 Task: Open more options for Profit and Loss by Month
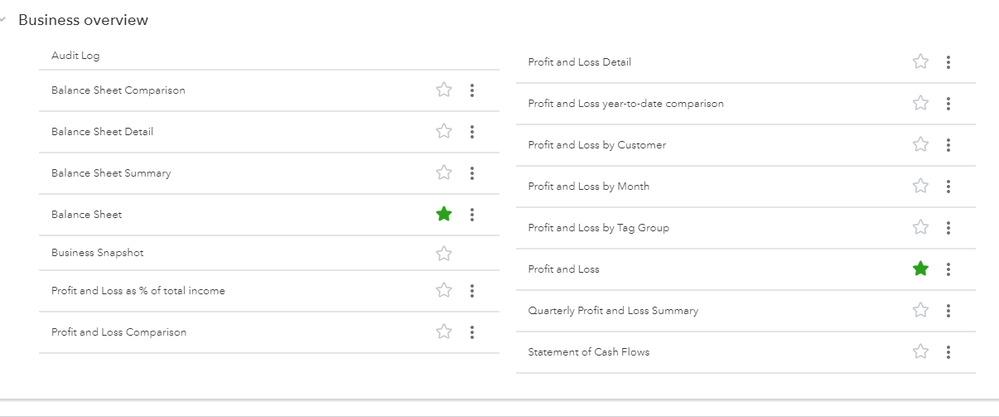coord(948,186)
